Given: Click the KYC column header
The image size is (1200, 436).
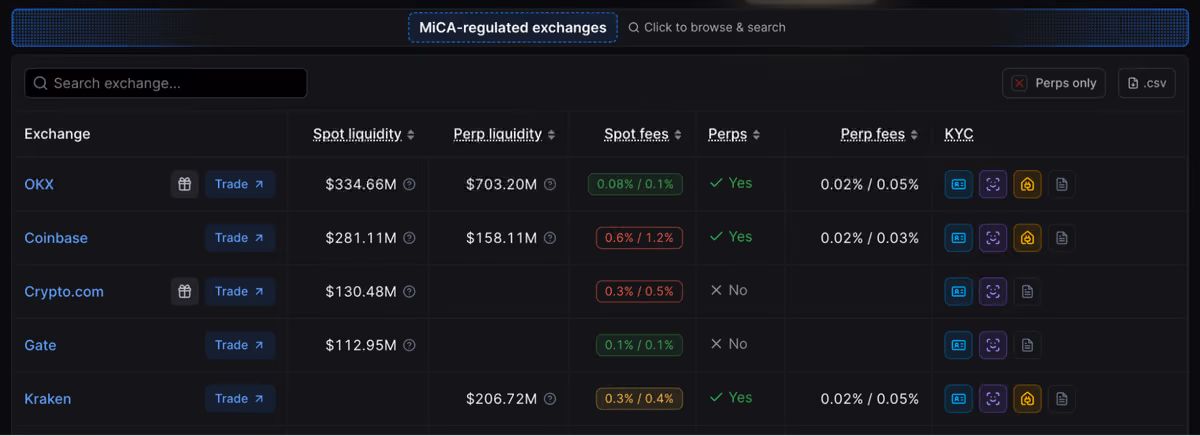Looking at the screenshot, I should pos(959,134).
